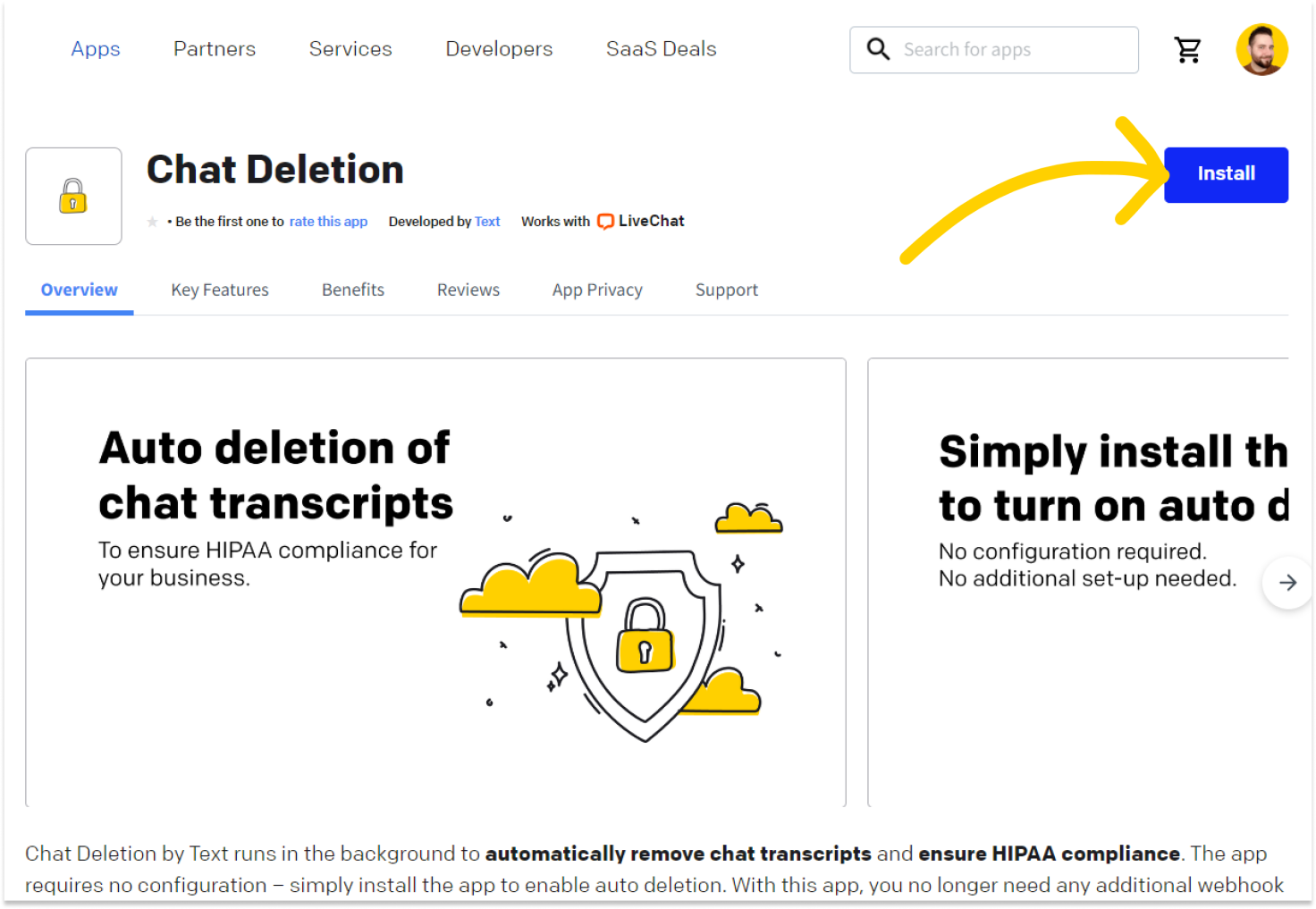The height and width of the screenshot is (909, 1316).
Task: Click the 'Works with' label
Action: [555, 222]
